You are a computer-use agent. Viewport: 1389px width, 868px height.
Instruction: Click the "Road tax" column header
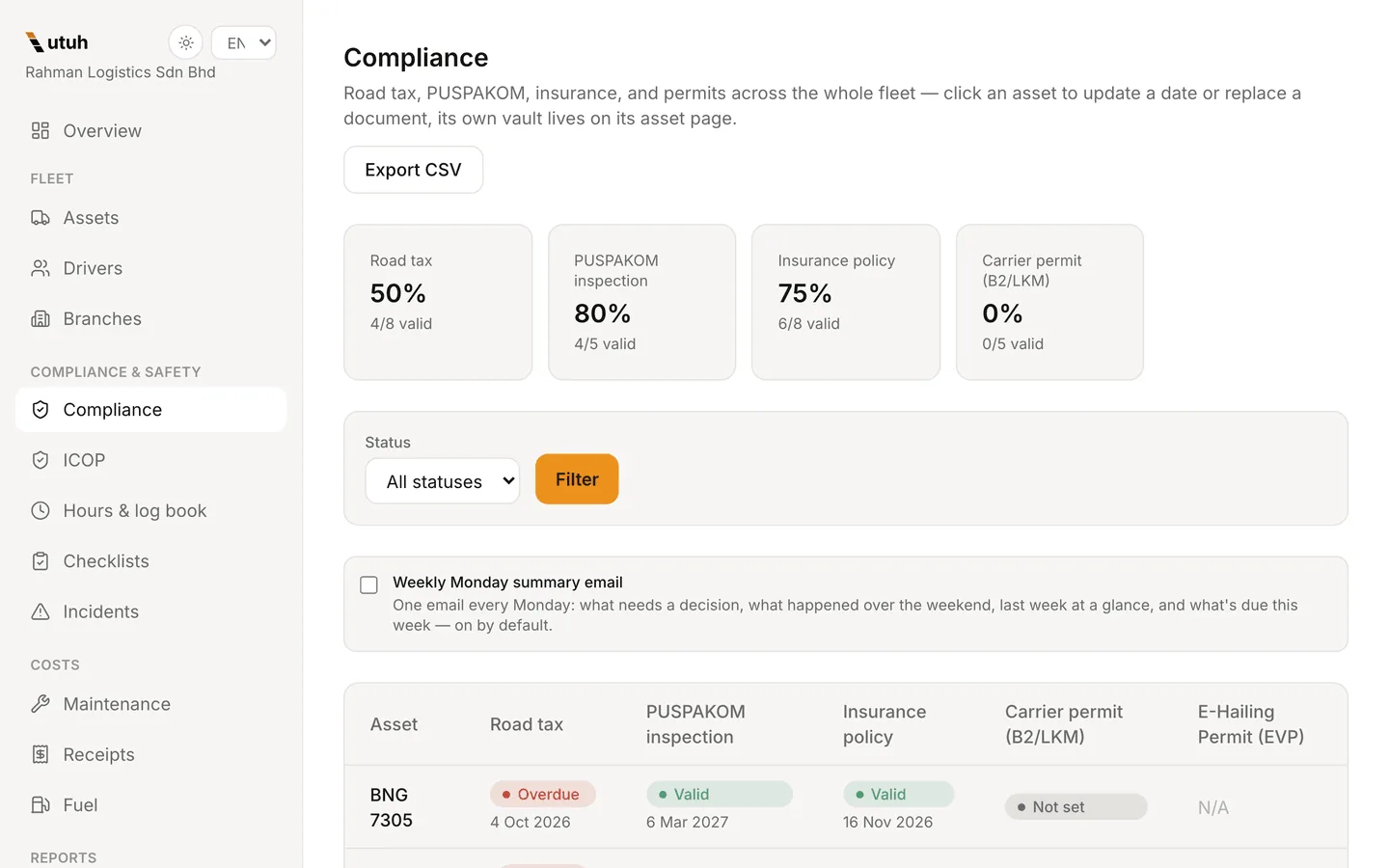click(x=527, y=724)
